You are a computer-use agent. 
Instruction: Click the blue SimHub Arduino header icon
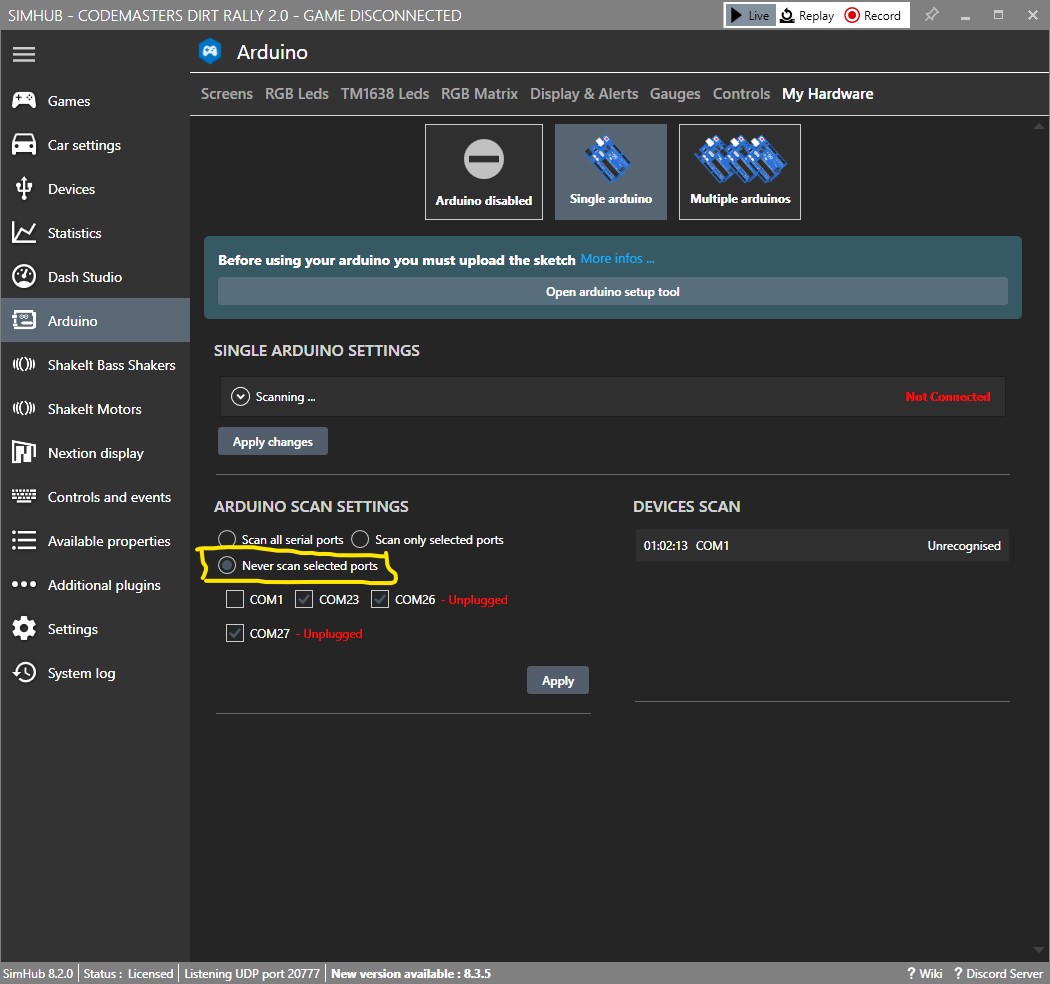click(x=210, y=52)
